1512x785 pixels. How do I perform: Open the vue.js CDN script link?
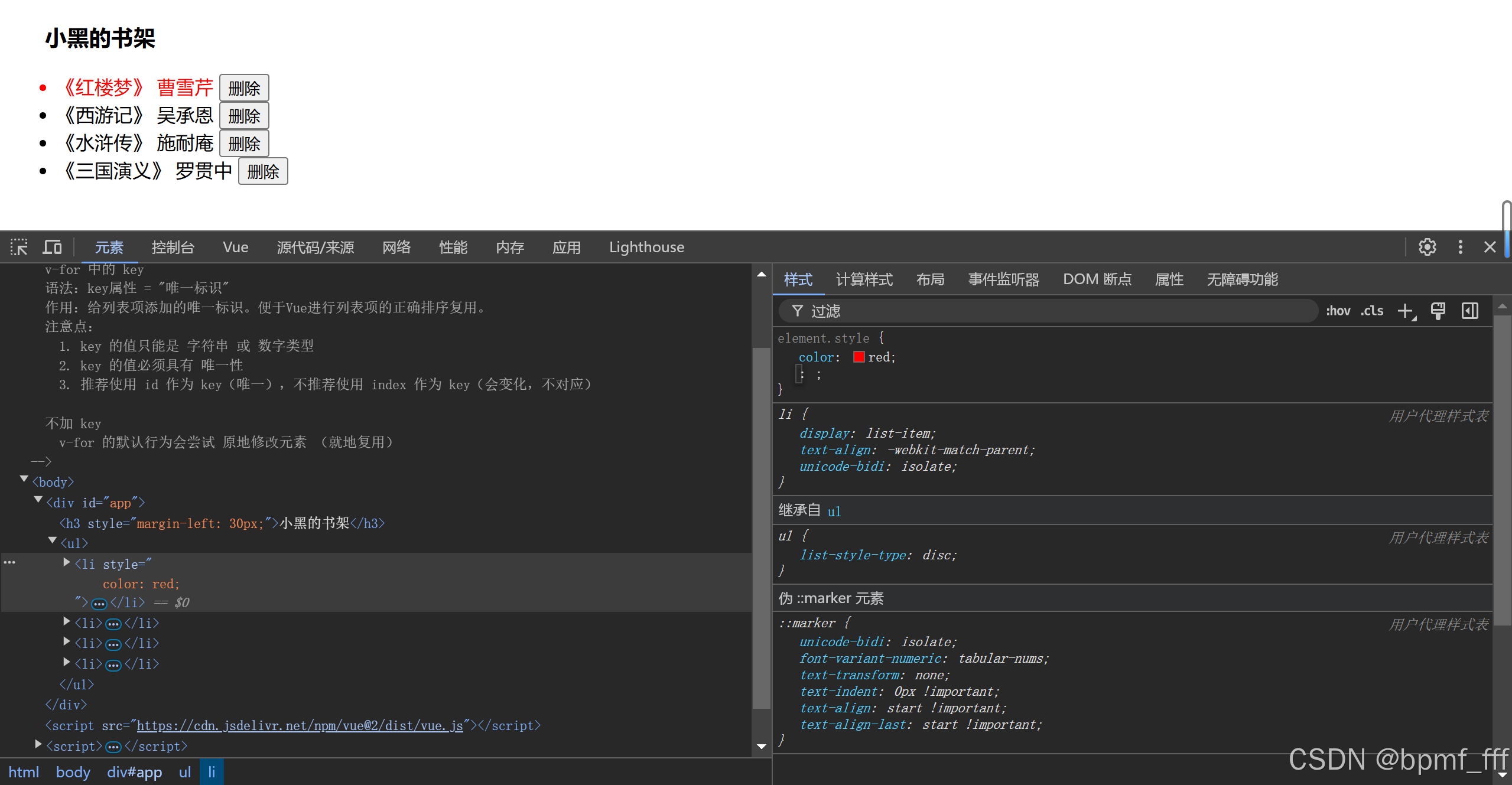[x=300, y=725]
